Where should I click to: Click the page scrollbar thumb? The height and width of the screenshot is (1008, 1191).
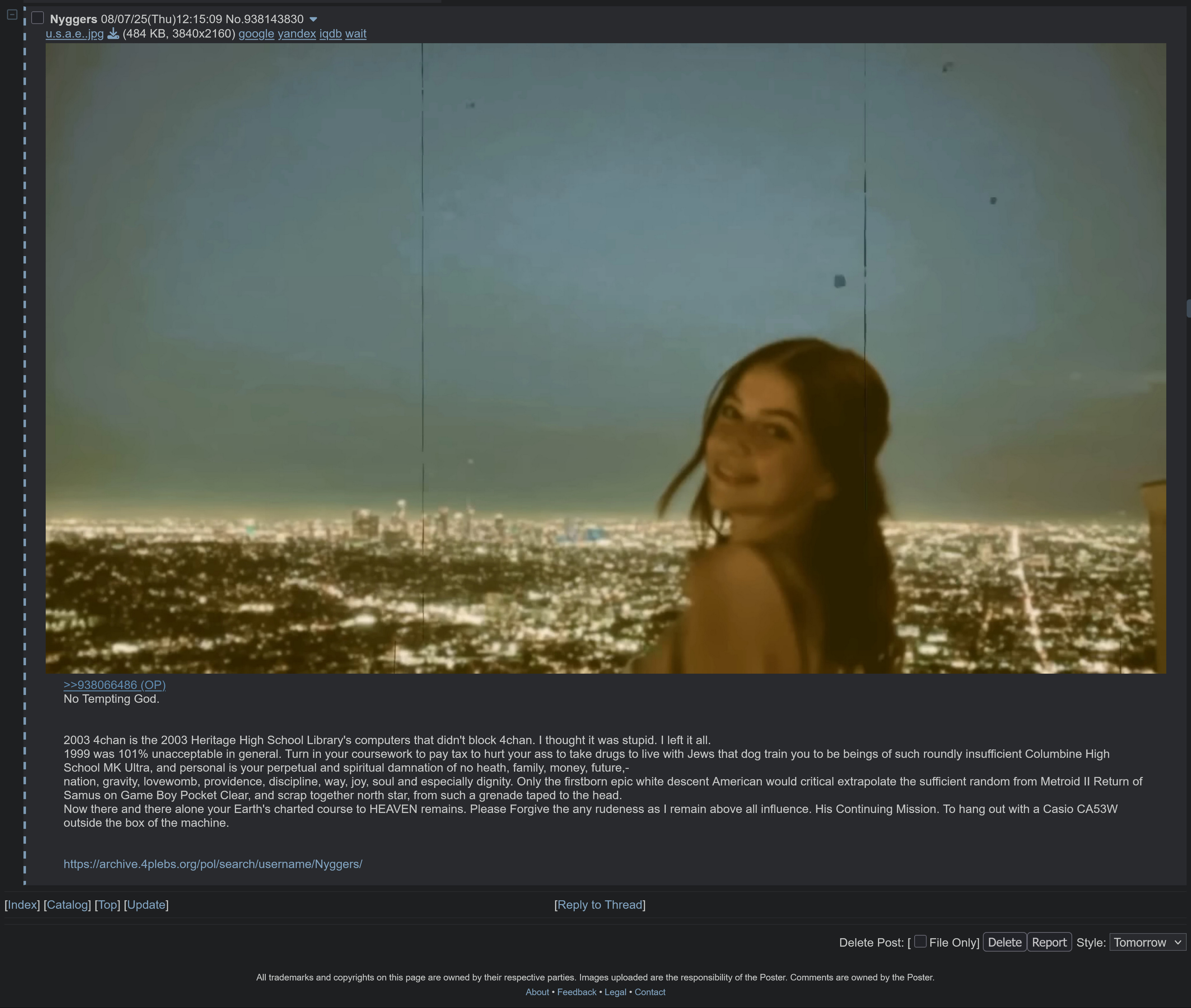[1189, 308]
